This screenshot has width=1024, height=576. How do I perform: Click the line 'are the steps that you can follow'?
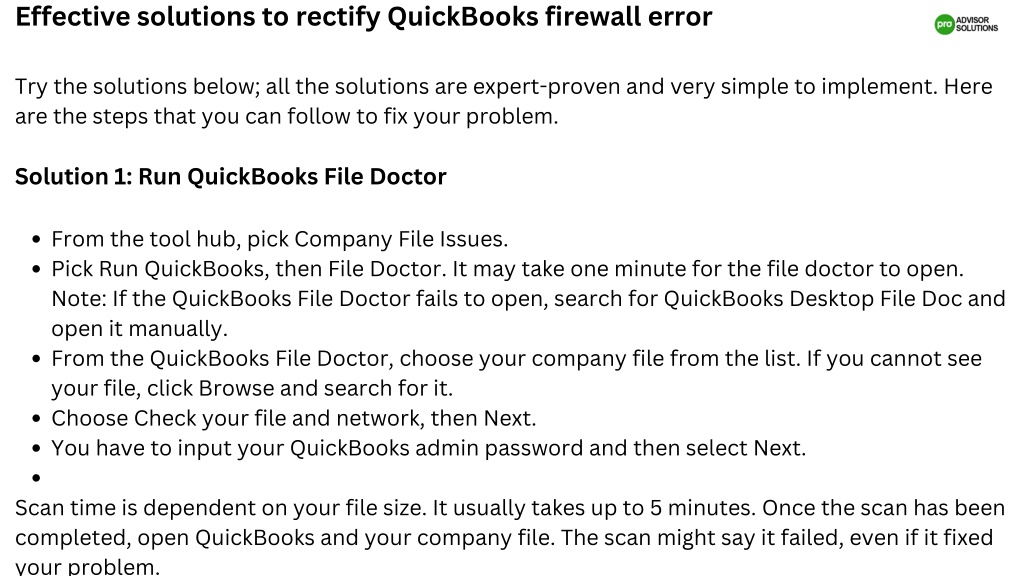point(287,116)
